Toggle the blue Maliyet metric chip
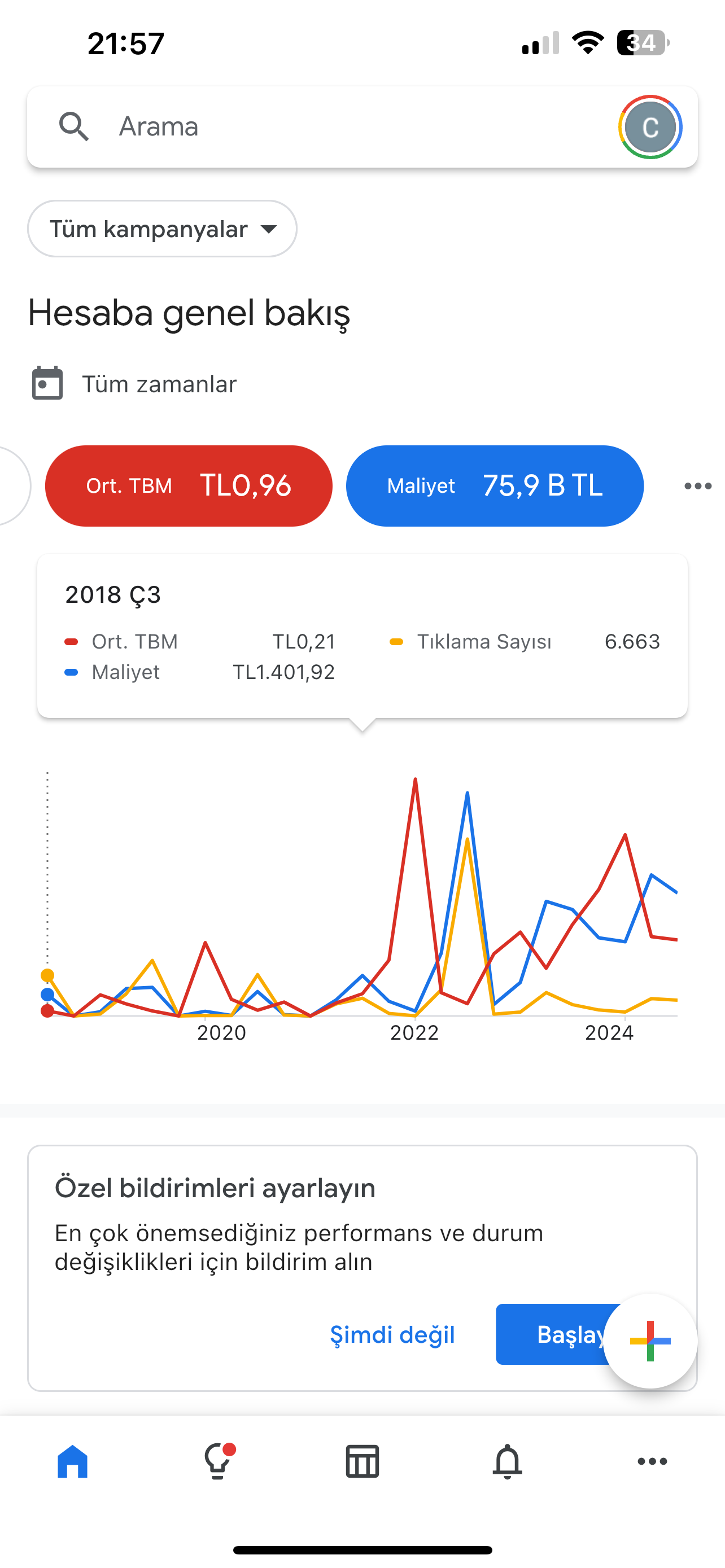This screenshot has width=725, height=1568. [495, 486]
